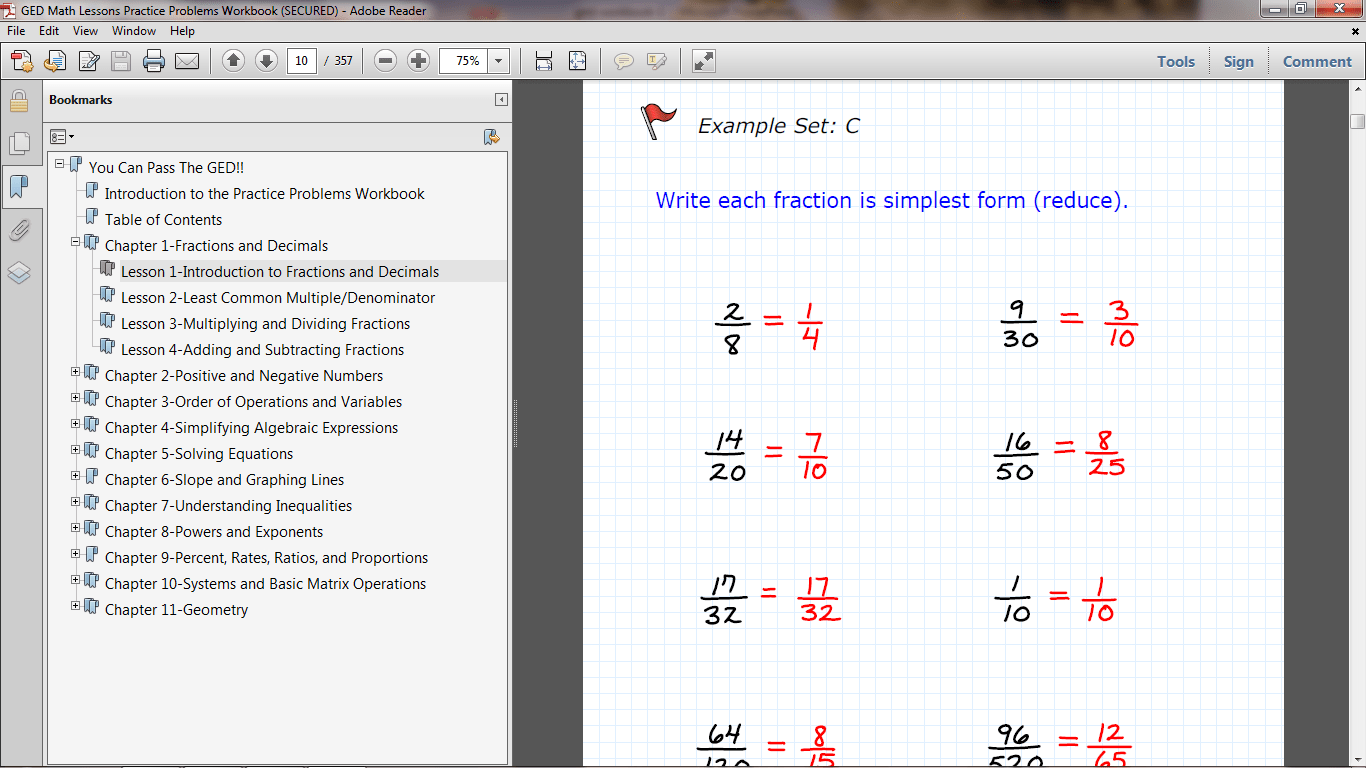This screenshot has height=768, width=1366.
Task: Collapse the Chapter 1 bookmark node
Action: pos(76,241)
